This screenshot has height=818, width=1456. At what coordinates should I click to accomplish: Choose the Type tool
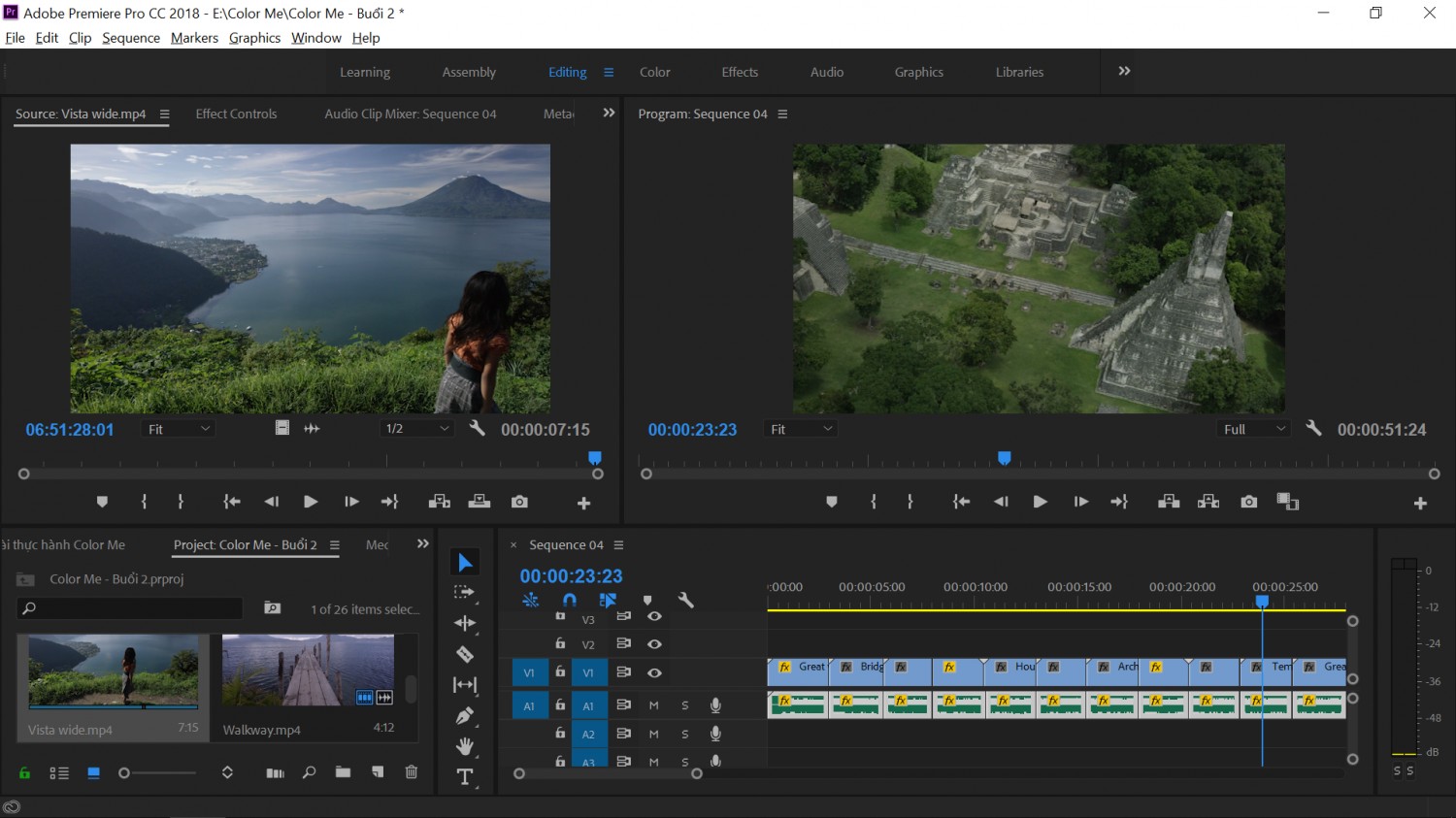click(465, 777)
